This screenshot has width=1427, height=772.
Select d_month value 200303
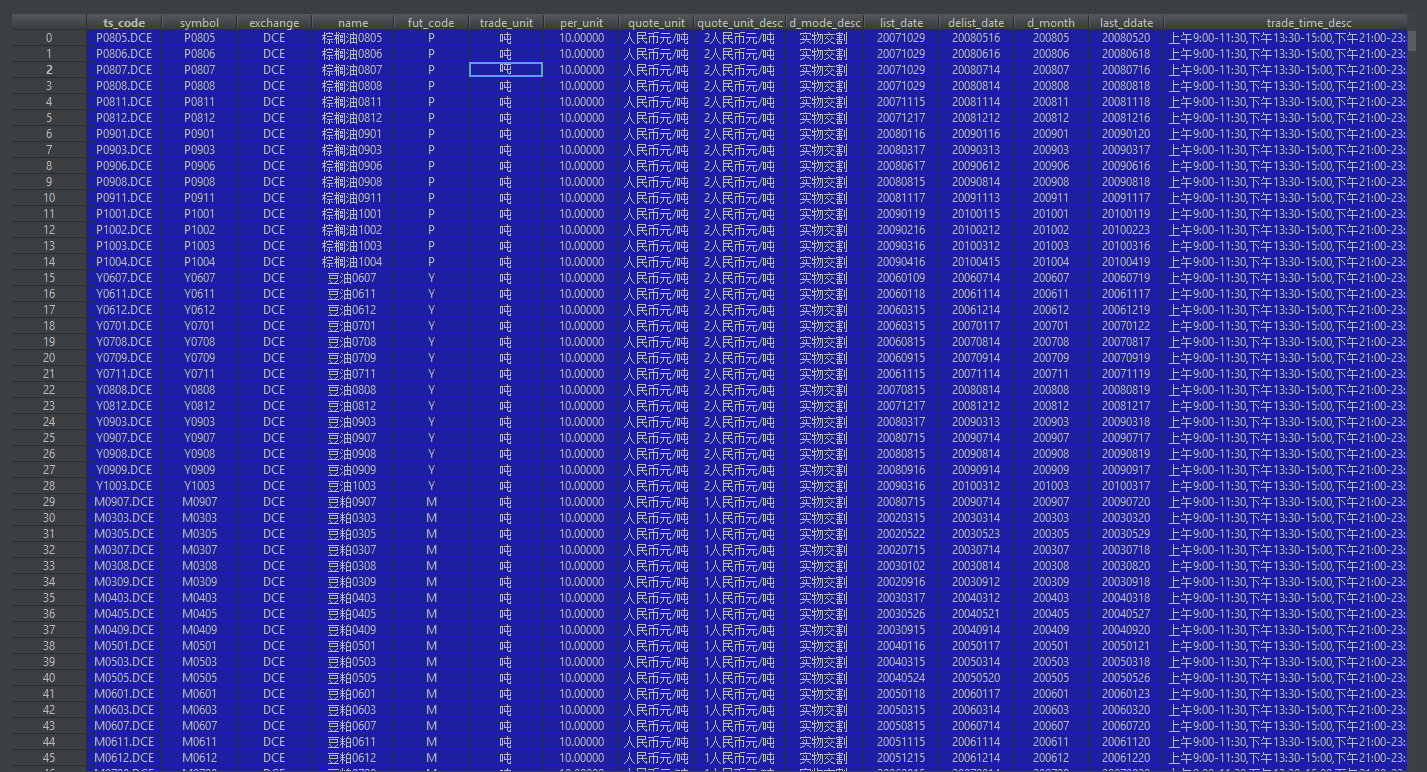[x=1051, y=518]
